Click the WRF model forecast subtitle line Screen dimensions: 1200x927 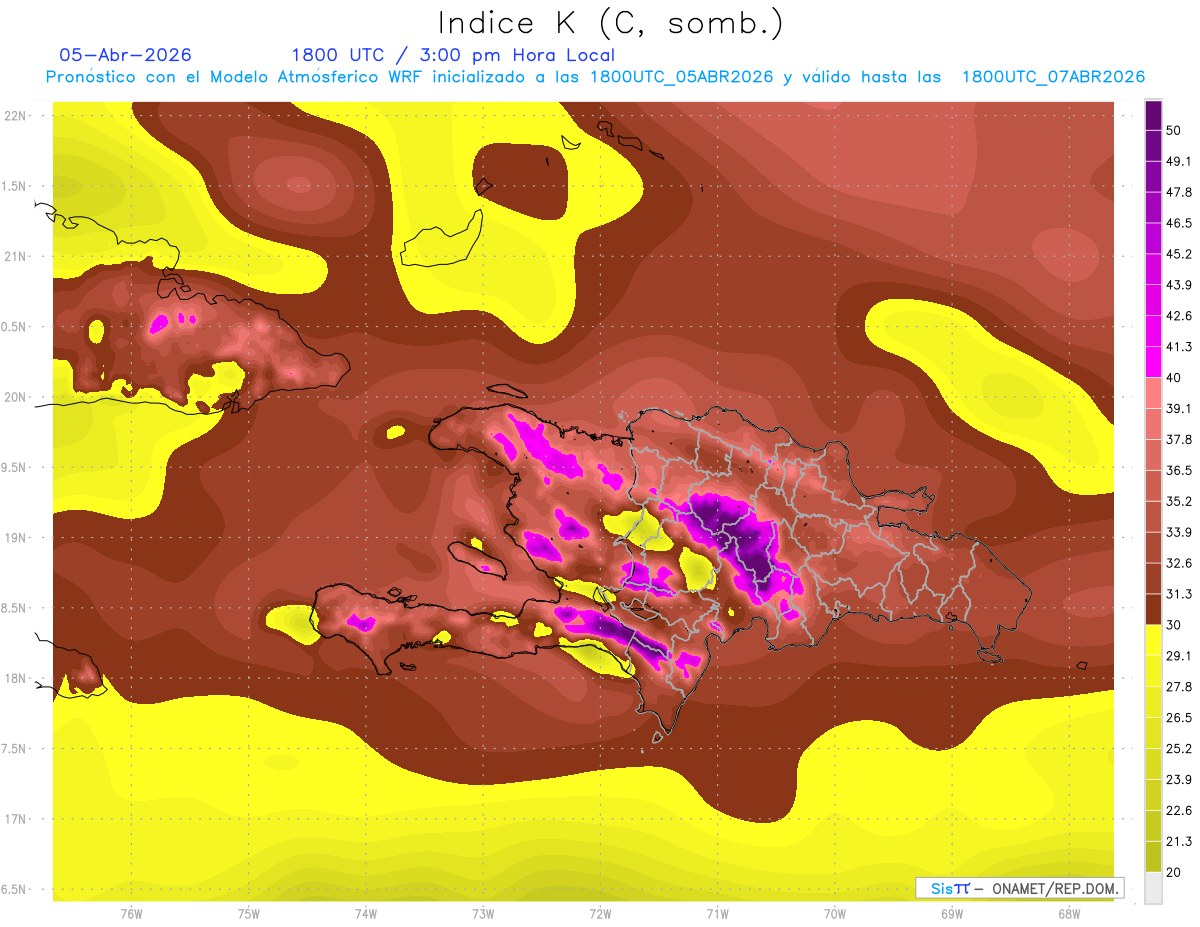pyautogui.click(x=595, y=77)
